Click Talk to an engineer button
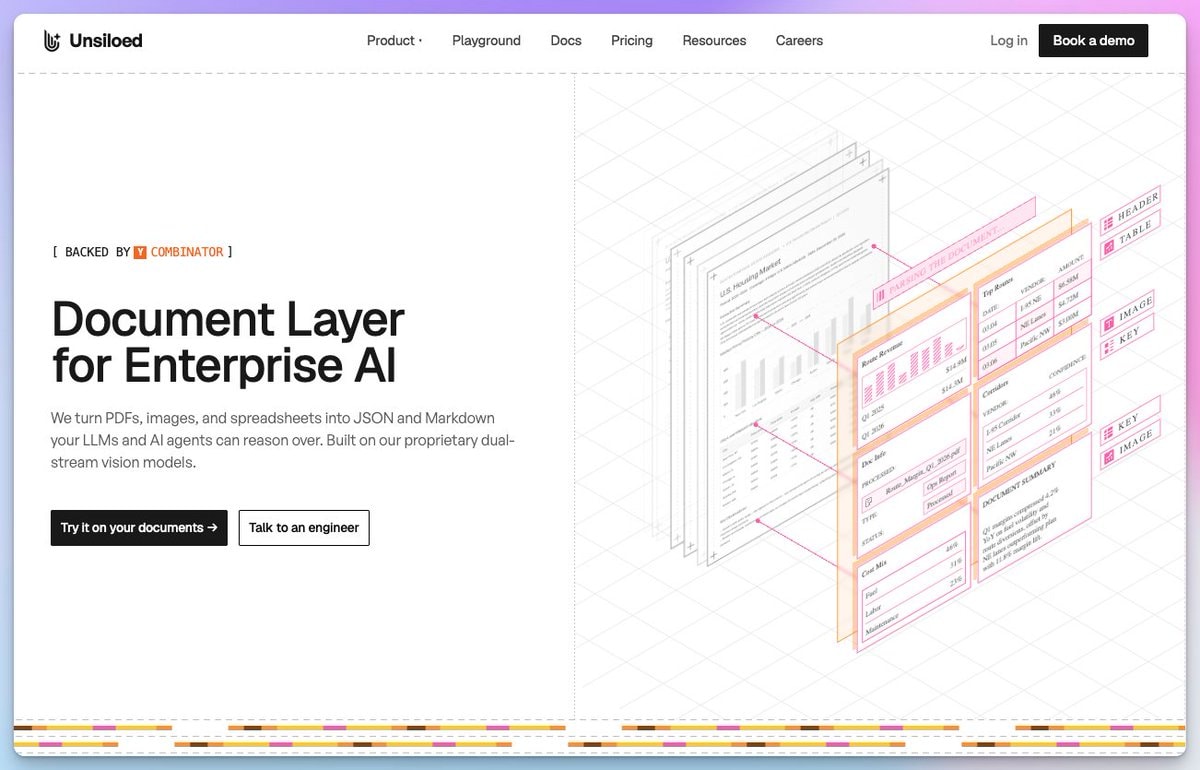This screenshot has height=770, width=1200. [x=304, y=528]
